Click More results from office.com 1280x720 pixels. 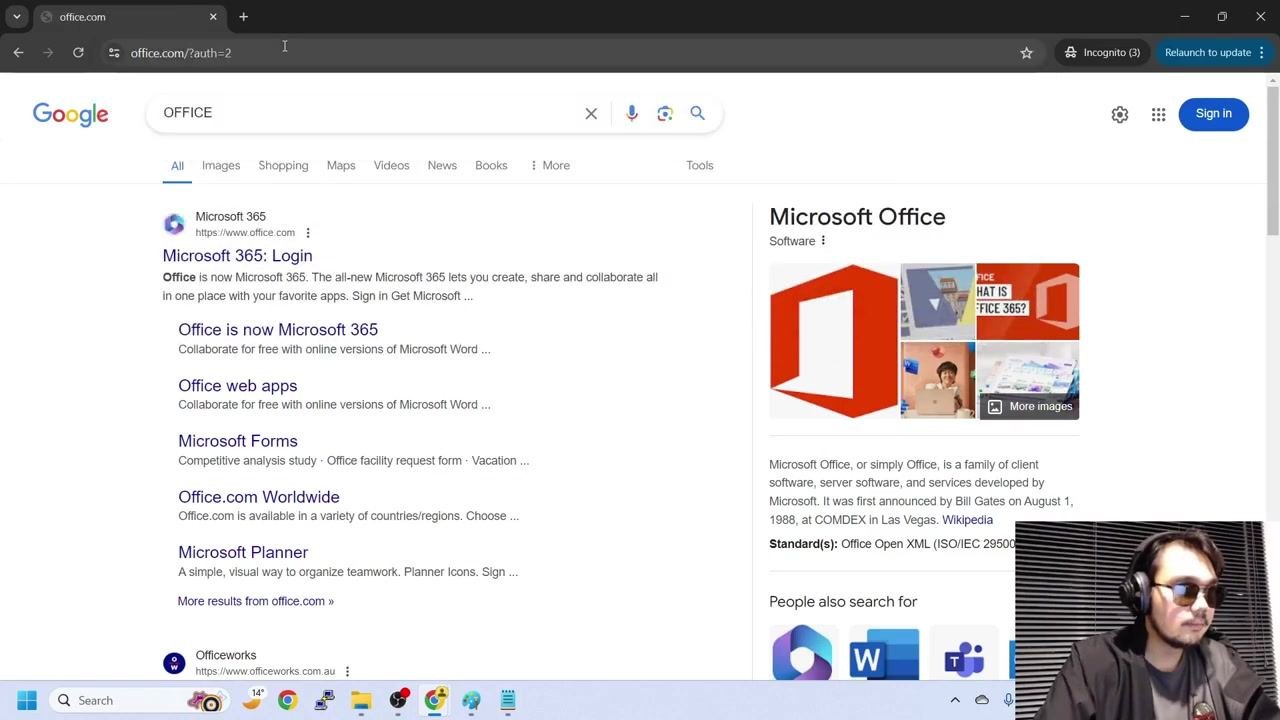click(x=255, y=601)
